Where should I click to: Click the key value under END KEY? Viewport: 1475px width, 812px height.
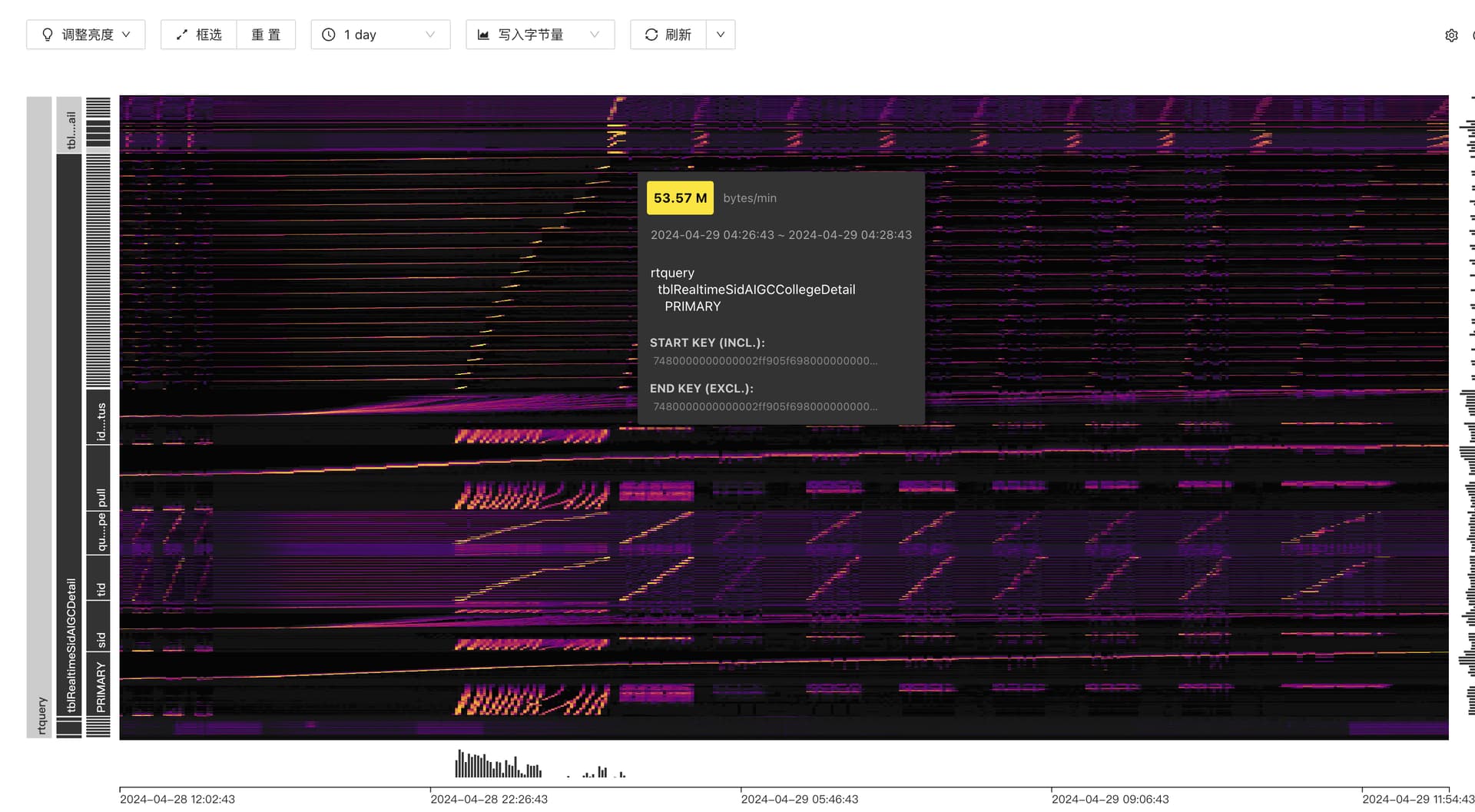click(x=765, y=406)
